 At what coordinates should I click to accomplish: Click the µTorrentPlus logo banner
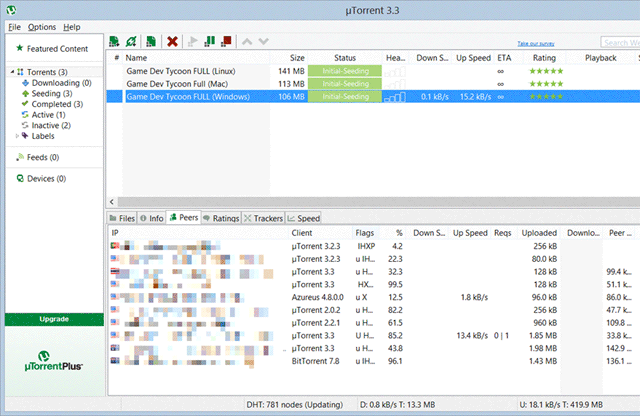pyautogui.click(x=54, y=361)
